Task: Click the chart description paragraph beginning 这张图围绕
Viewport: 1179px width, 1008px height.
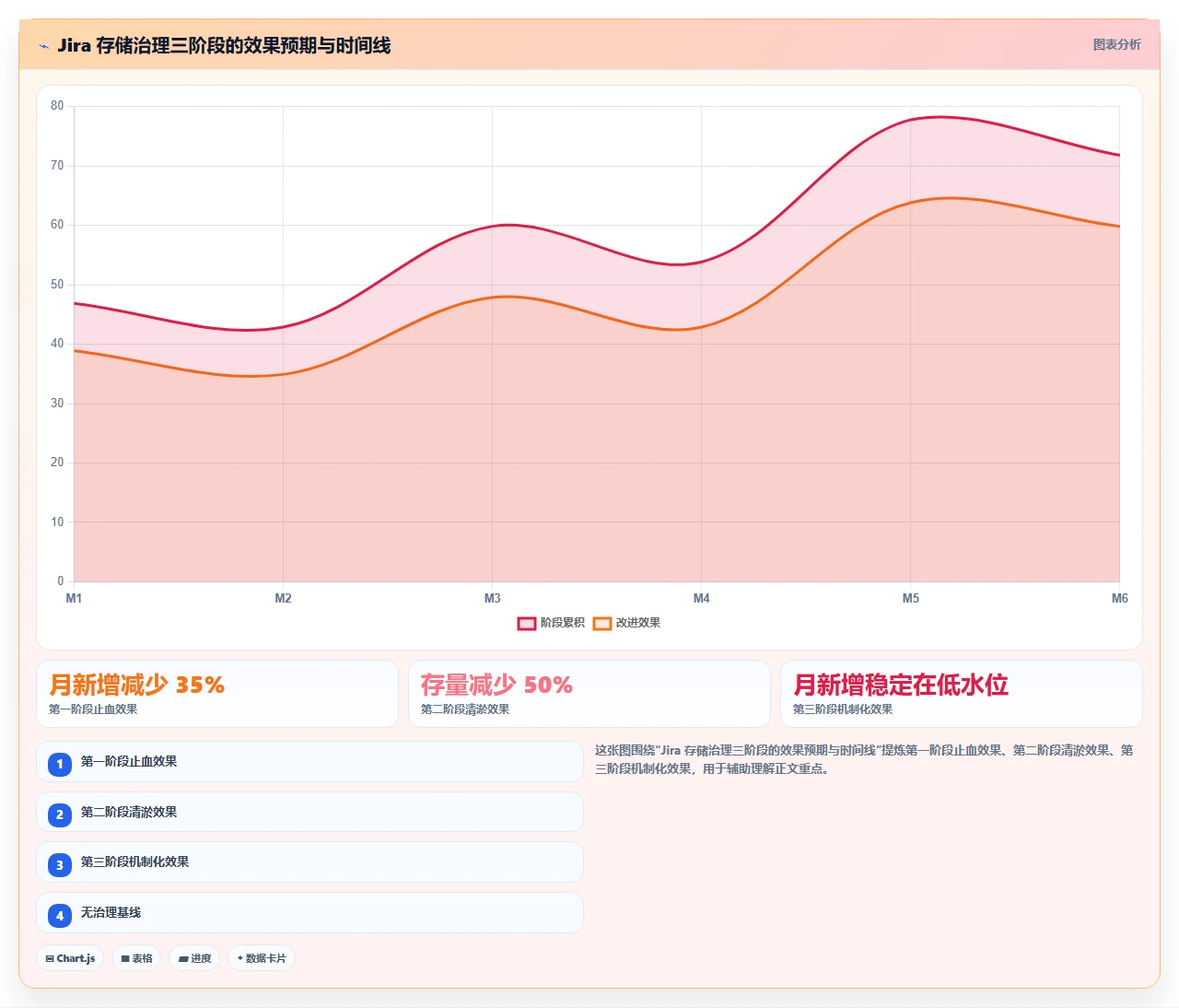Action: [x=864, y=759]
